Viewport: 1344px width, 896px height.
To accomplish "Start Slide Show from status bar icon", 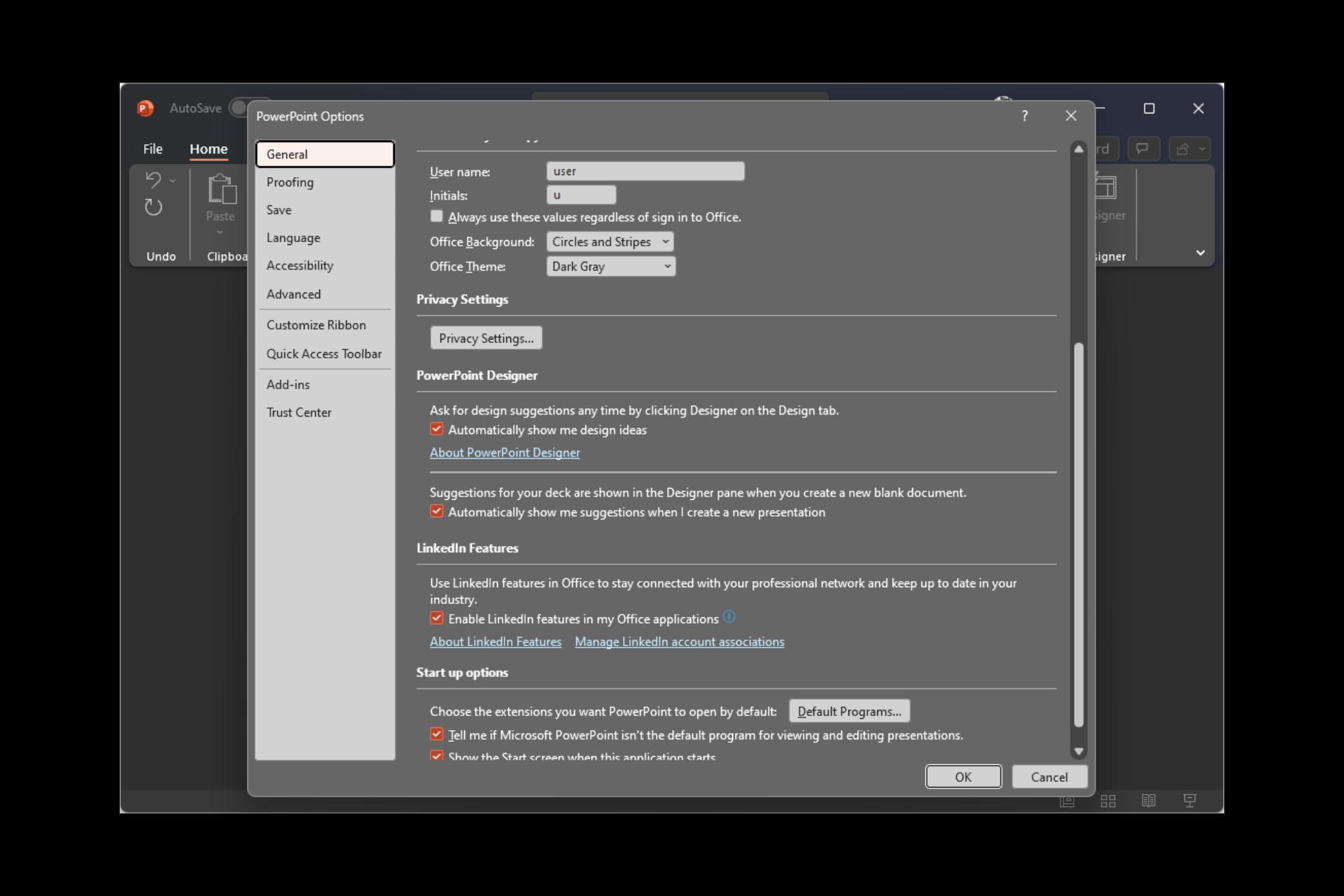I will tap(1190, 801).
